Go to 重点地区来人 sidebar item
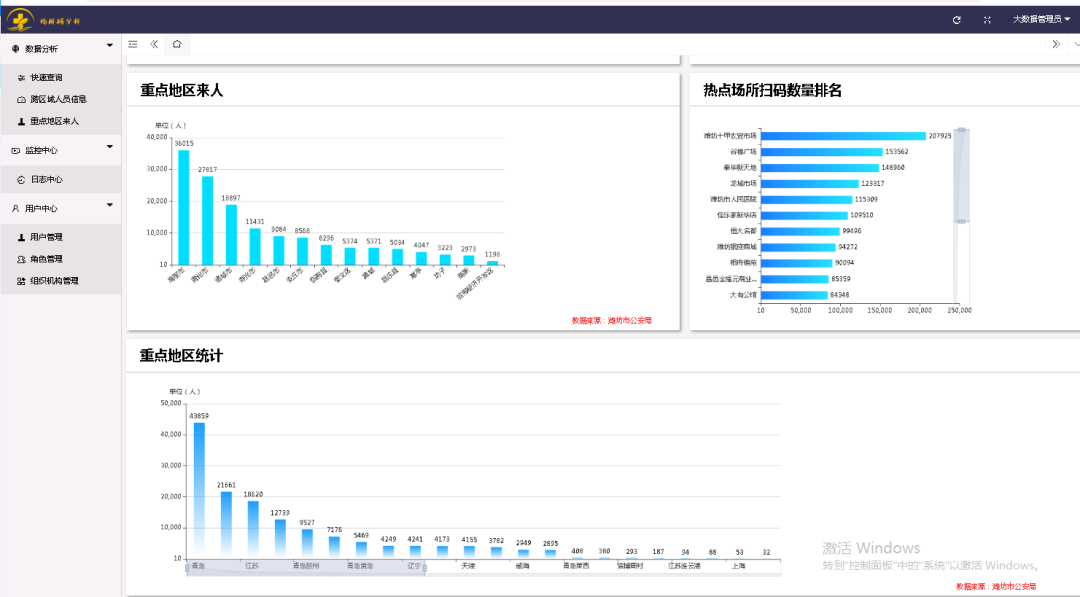Screen dimensions: 1080x597 click(54, 121)
